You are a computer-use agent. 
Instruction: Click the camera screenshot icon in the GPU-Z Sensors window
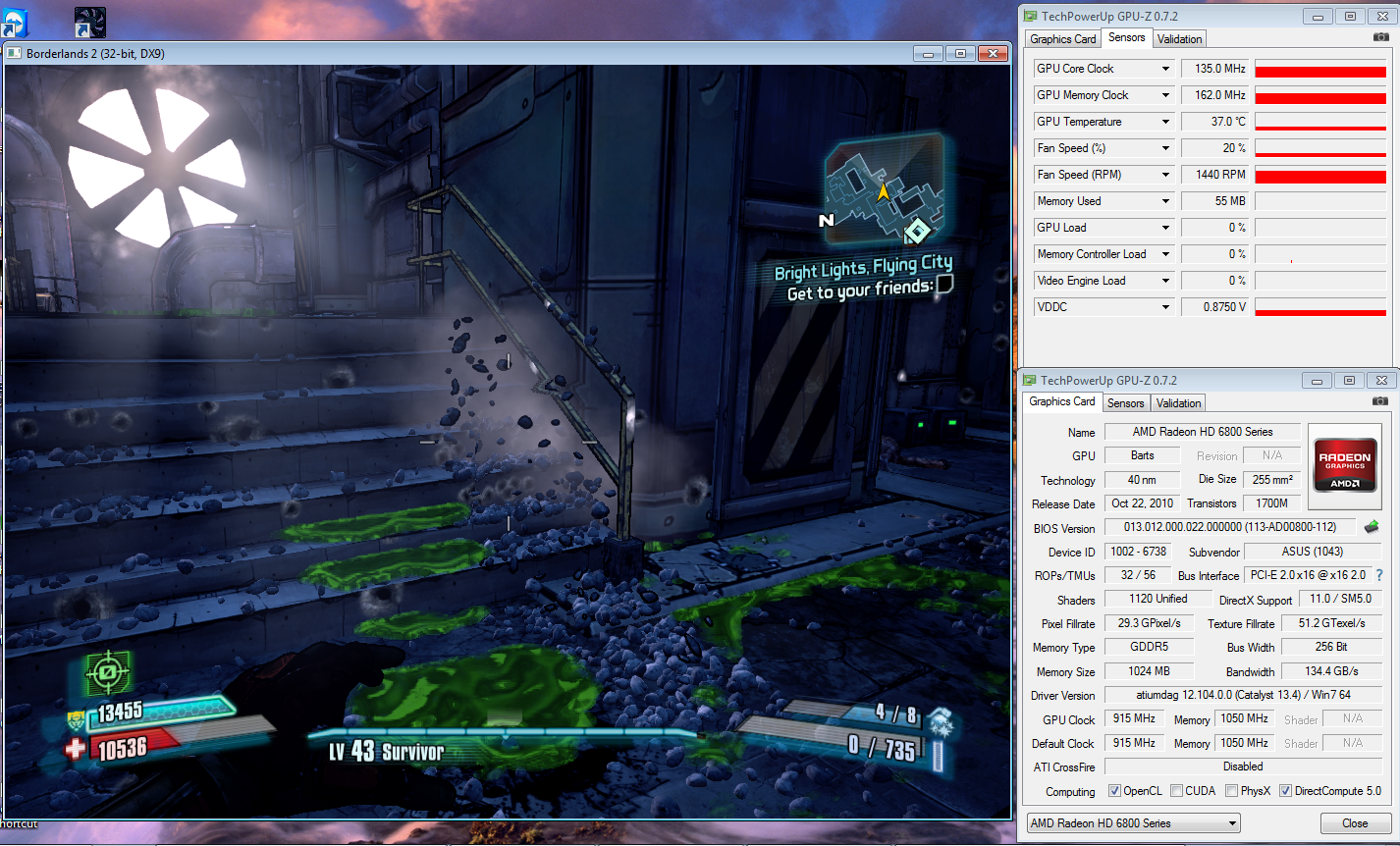tap(1381, 37)
